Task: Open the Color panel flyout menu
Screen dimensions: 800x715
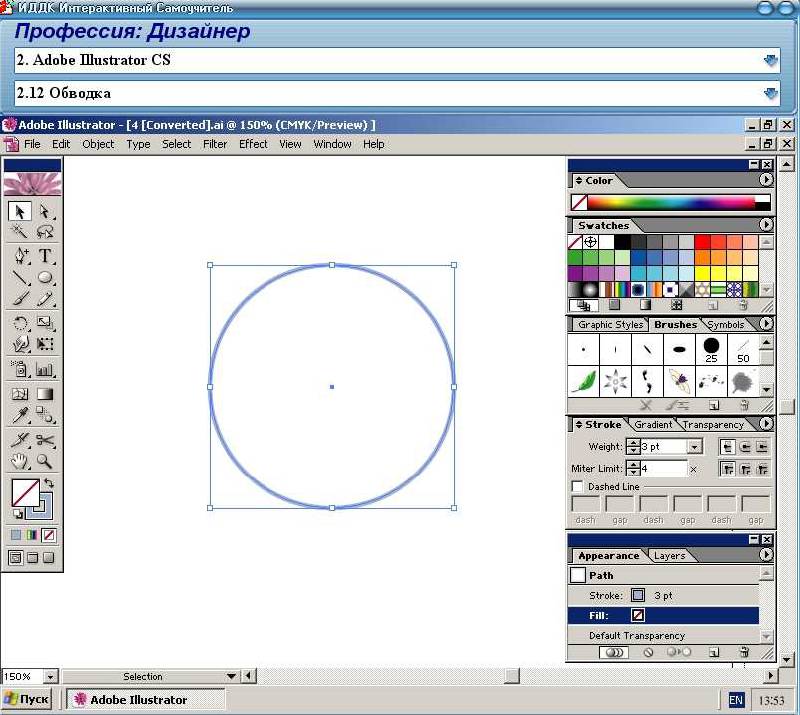Action: point(766,180)
